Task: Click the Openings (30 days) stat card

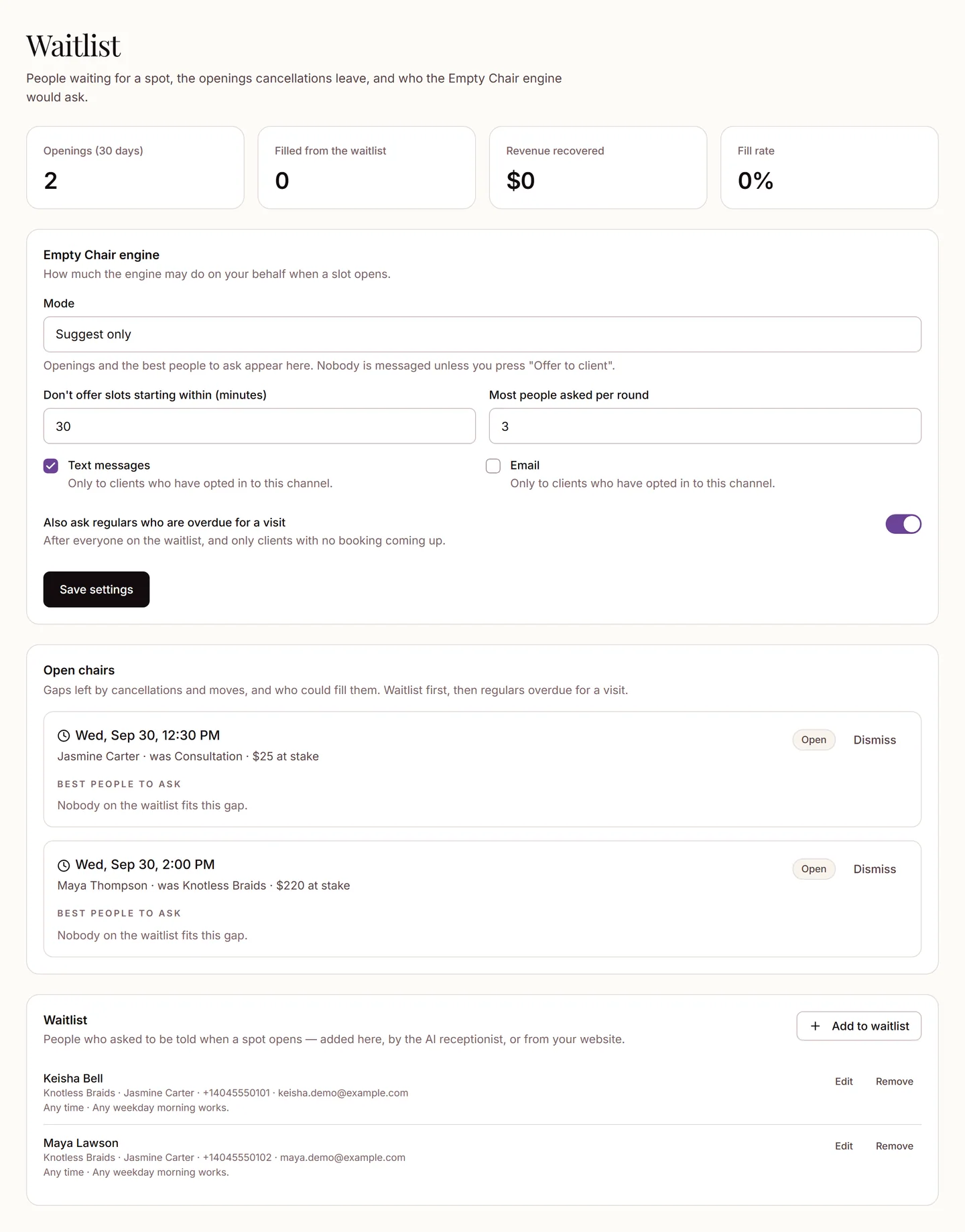Action: tap(135, 167)
